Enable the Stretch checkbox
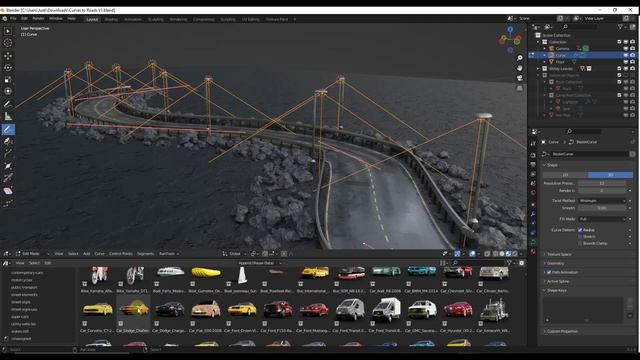Image resolution: width=640 pixels, height=360 pixels. [x=580, y=237]
